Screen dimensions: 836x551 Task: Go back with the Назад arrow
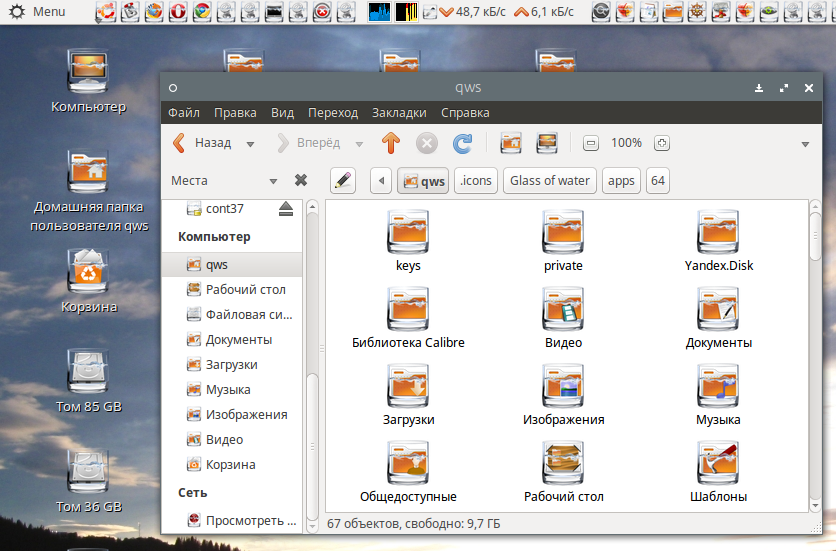[x=202, y=143]
